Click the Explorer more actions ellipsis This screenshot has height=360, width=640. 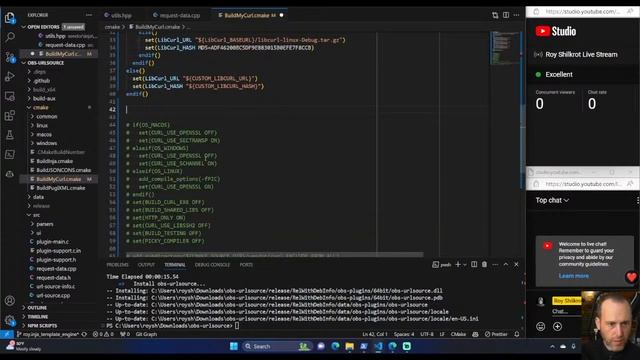click(x=89, y=15)
